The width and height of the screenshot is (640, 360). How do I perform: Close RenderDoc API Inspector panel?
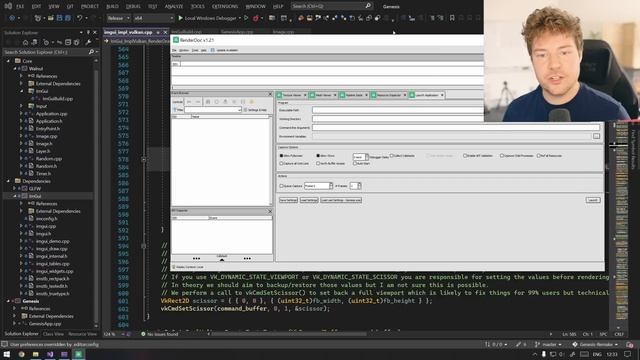[270, 211]
